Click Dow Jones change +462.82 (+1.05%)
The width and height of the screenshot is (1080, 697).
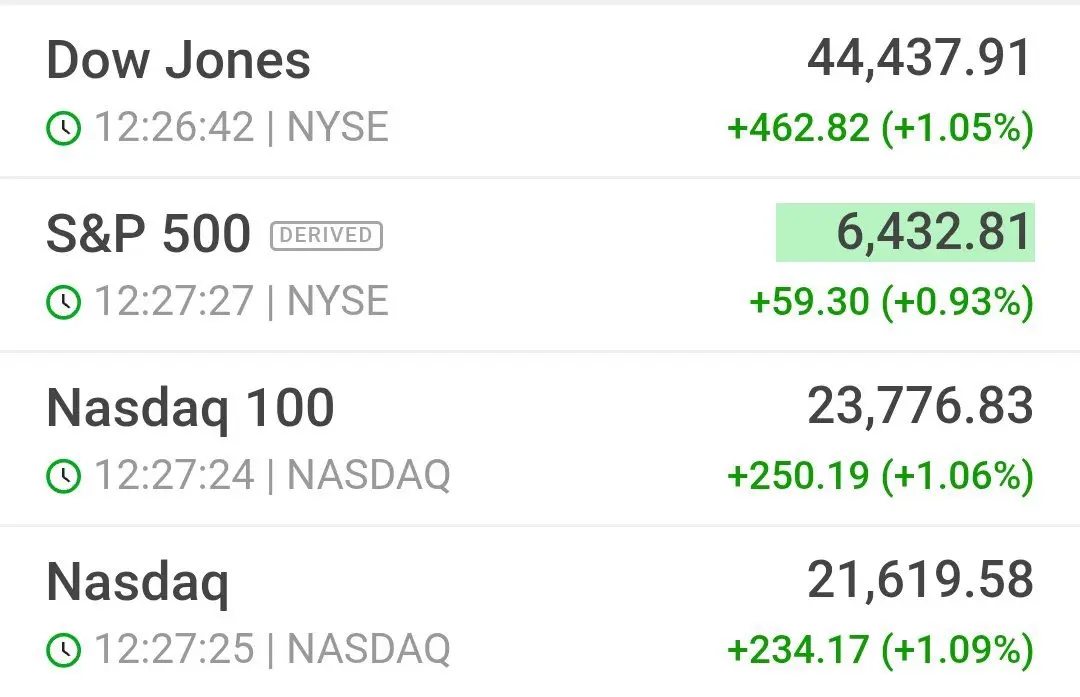point(881,128)
